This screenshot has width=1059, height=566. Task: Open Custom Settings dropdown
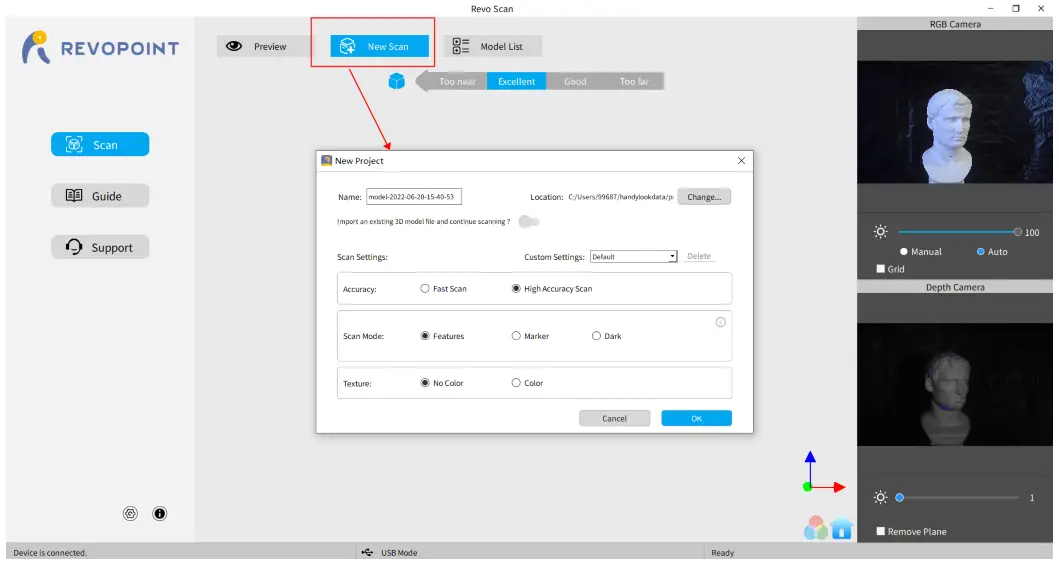tap(634, 257)
